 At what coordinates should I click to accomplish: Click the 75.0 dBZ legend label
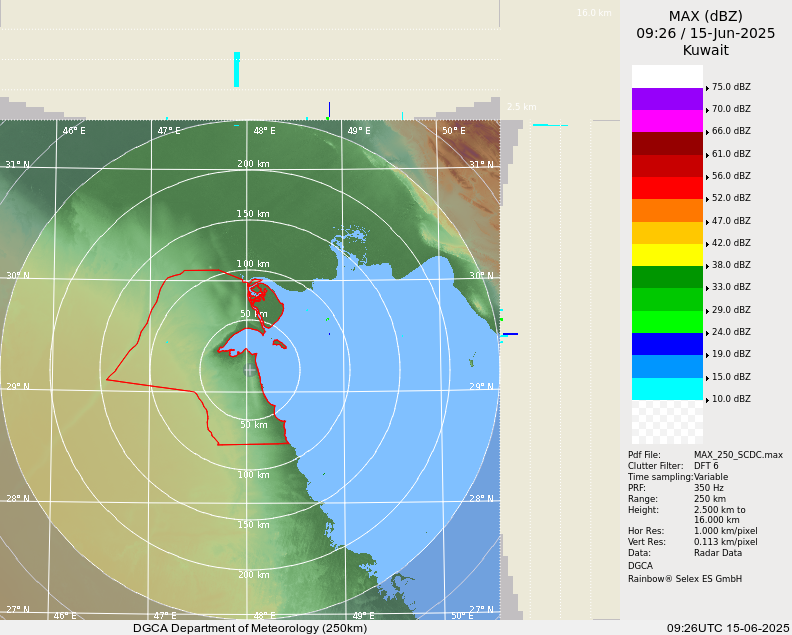[731, 87]
